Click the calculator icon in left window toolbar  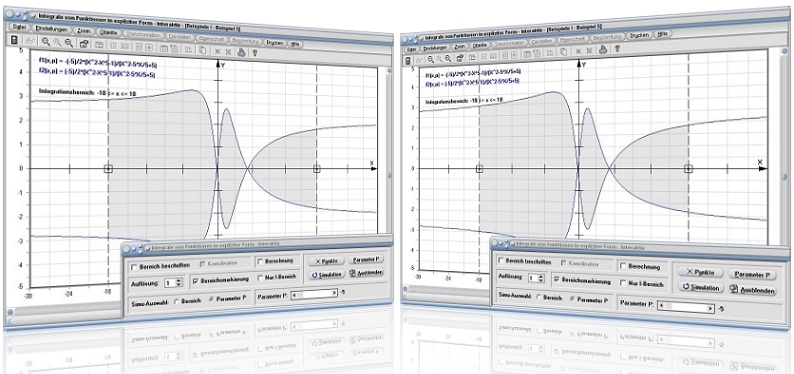click(x=14, y=40)
